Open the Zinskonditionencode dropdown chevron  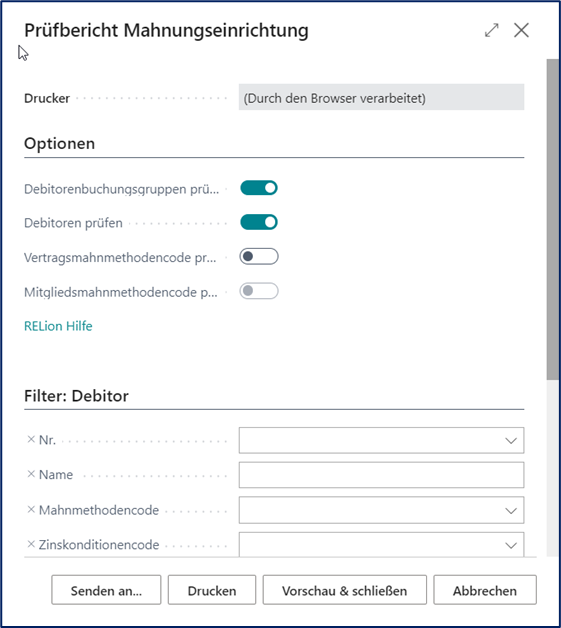pos(511,545)
